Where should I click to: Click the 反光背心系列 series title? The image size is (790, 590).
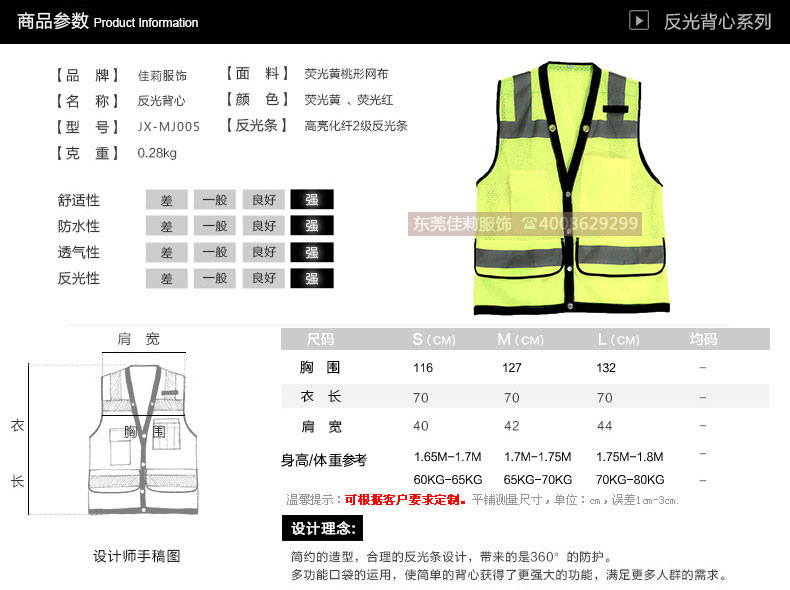[x=718, y=21]
